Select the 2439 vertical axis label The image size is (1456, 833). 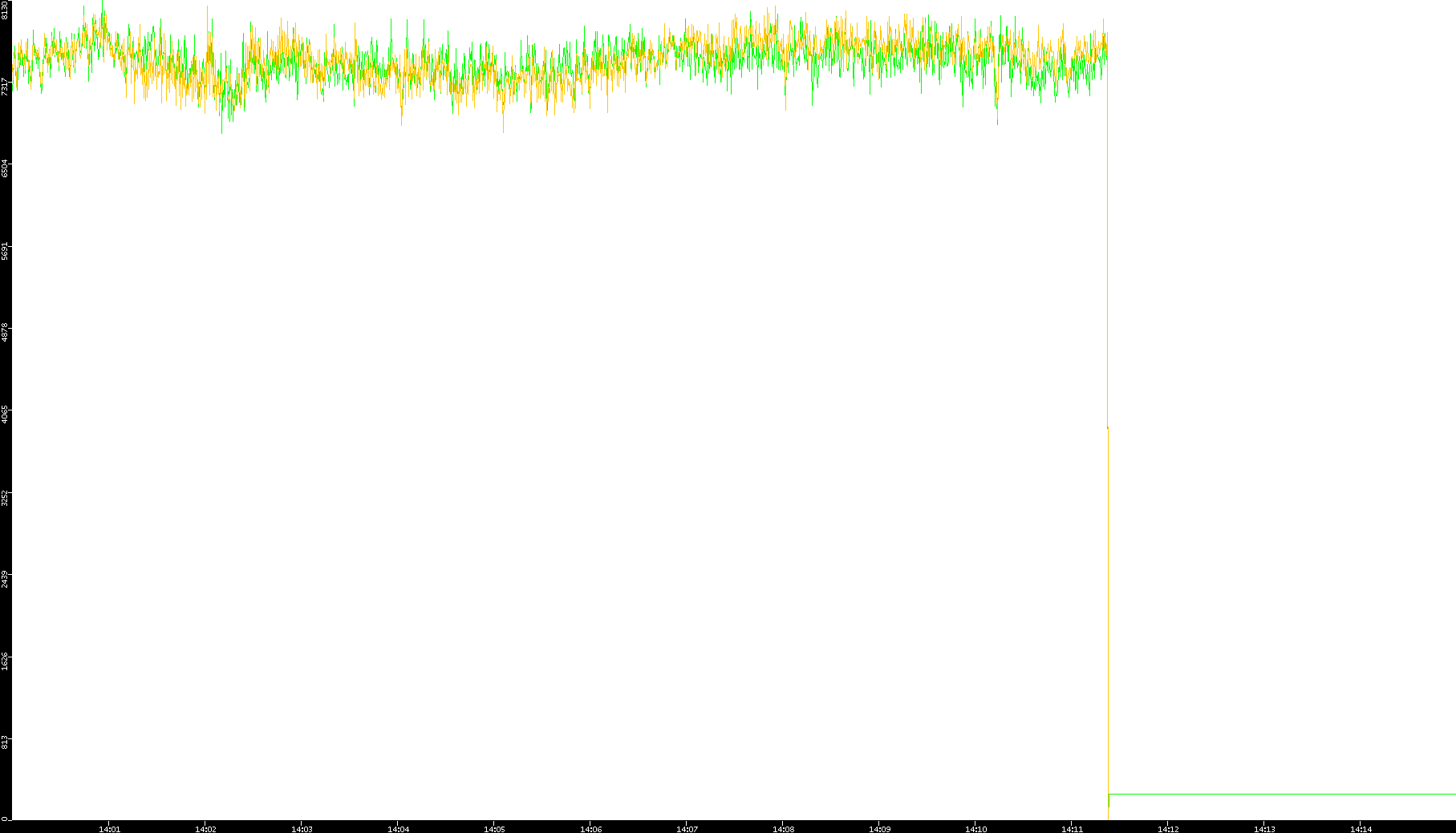[x=6, y=577]
